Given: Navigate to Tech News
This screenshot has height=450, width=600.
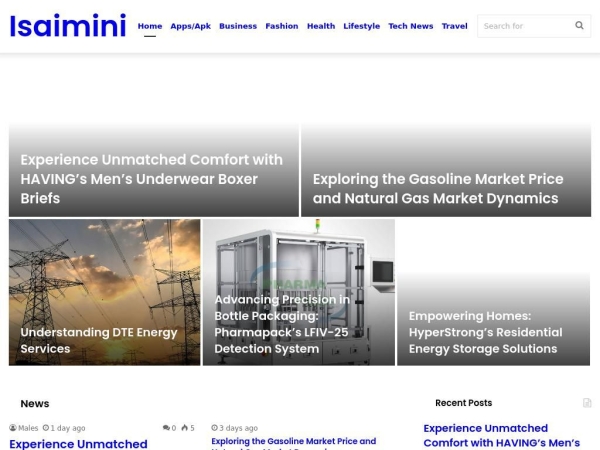Looking at the screenshot, I should click(411, 26).
